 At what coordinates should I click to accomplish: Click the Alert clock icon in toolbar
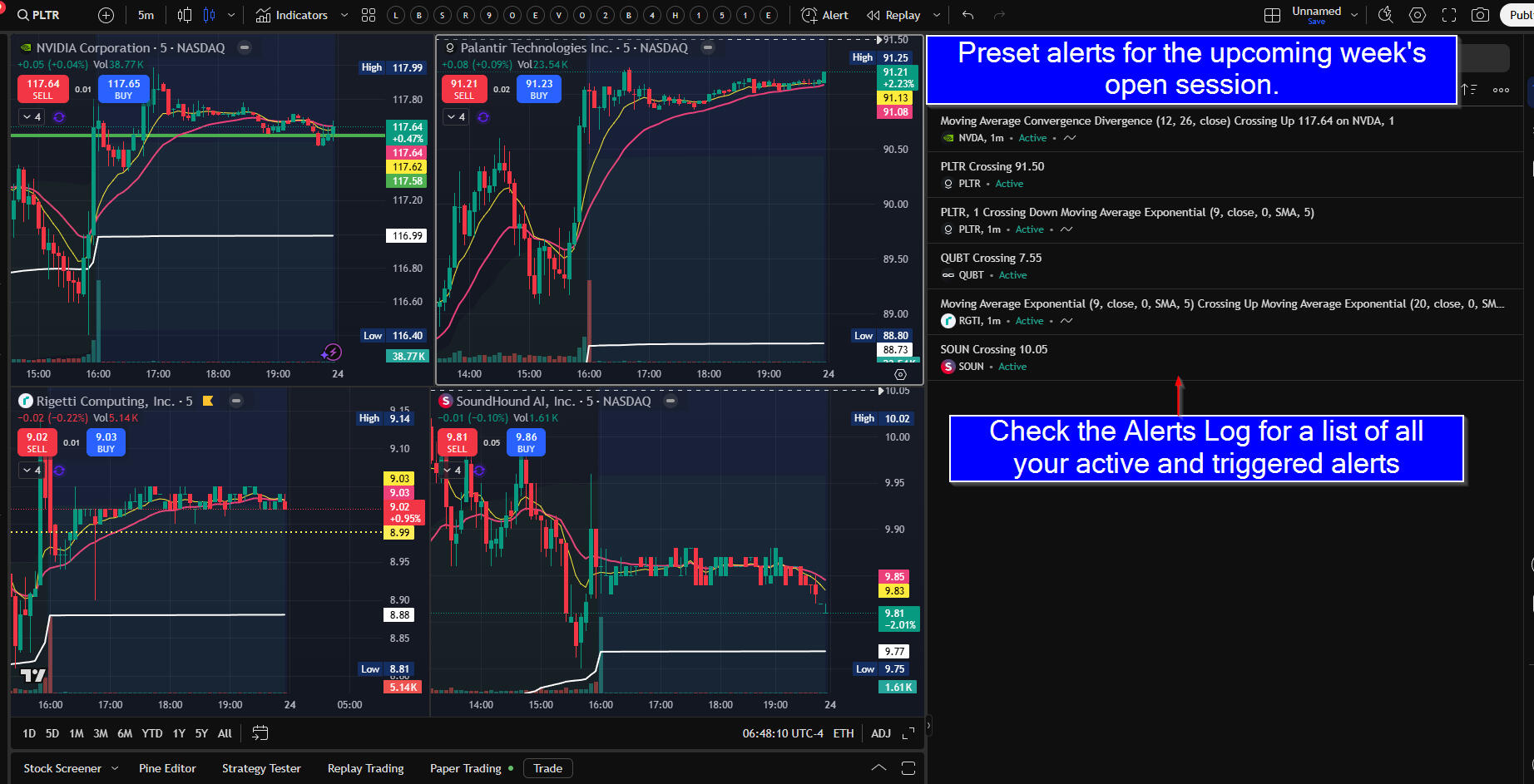[824, 15]
